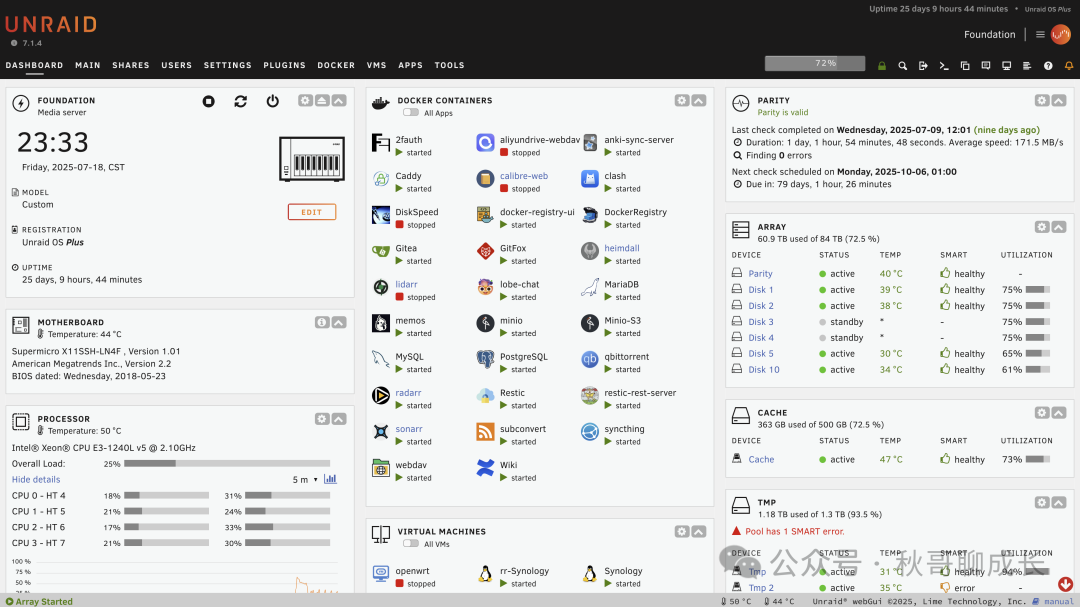Collapse the Docker Containers panel
Viewport: 1080px width, 607px height.
699,101
